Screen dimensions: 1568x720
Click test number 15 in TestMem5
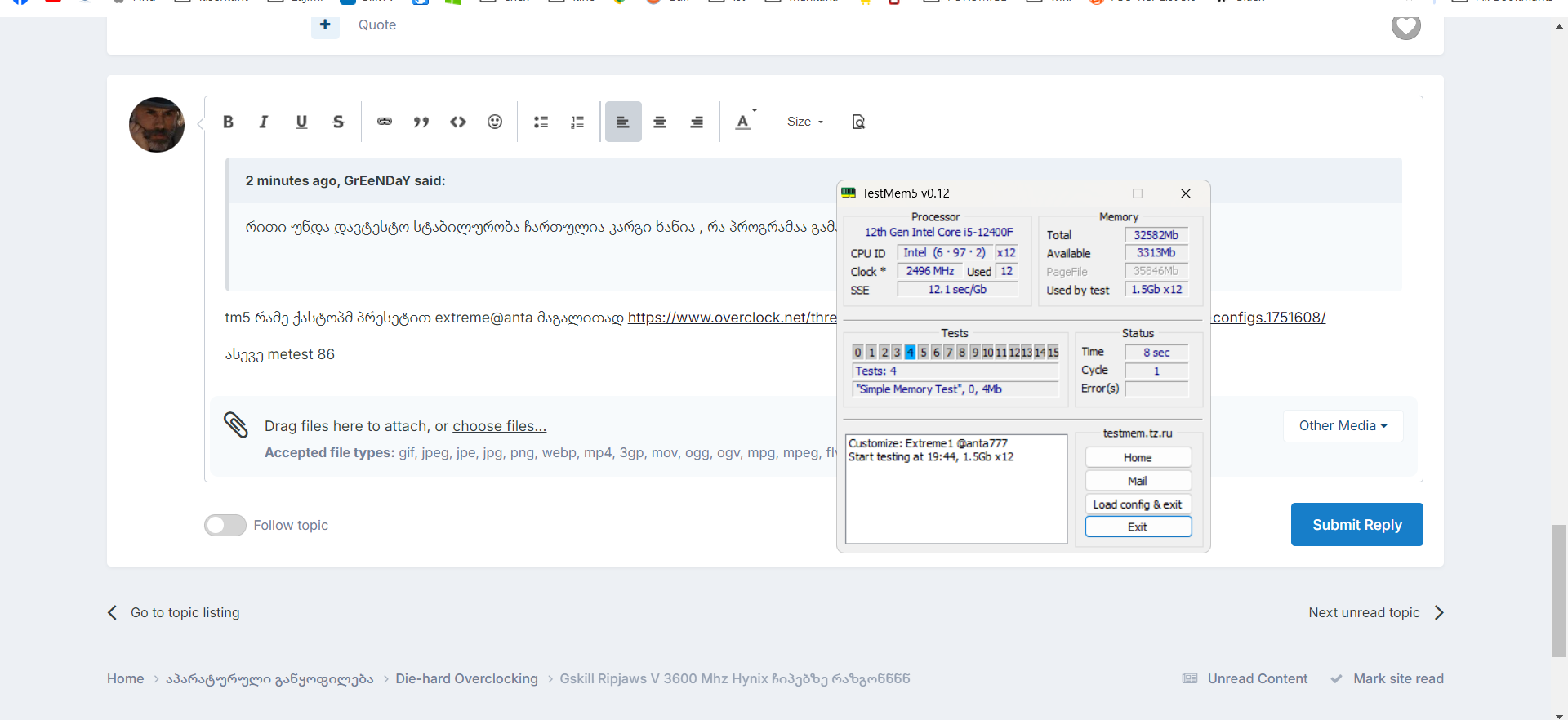point(1053,352)
